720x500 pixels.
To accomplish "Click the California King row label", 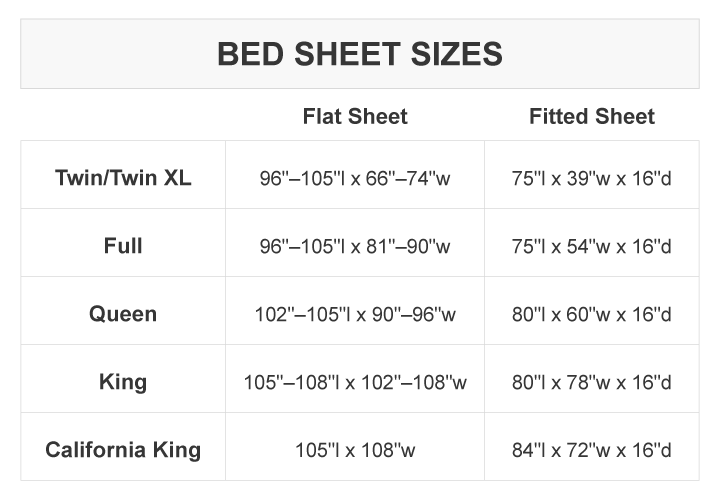I will pyautogui.click(x=123, y=449).
